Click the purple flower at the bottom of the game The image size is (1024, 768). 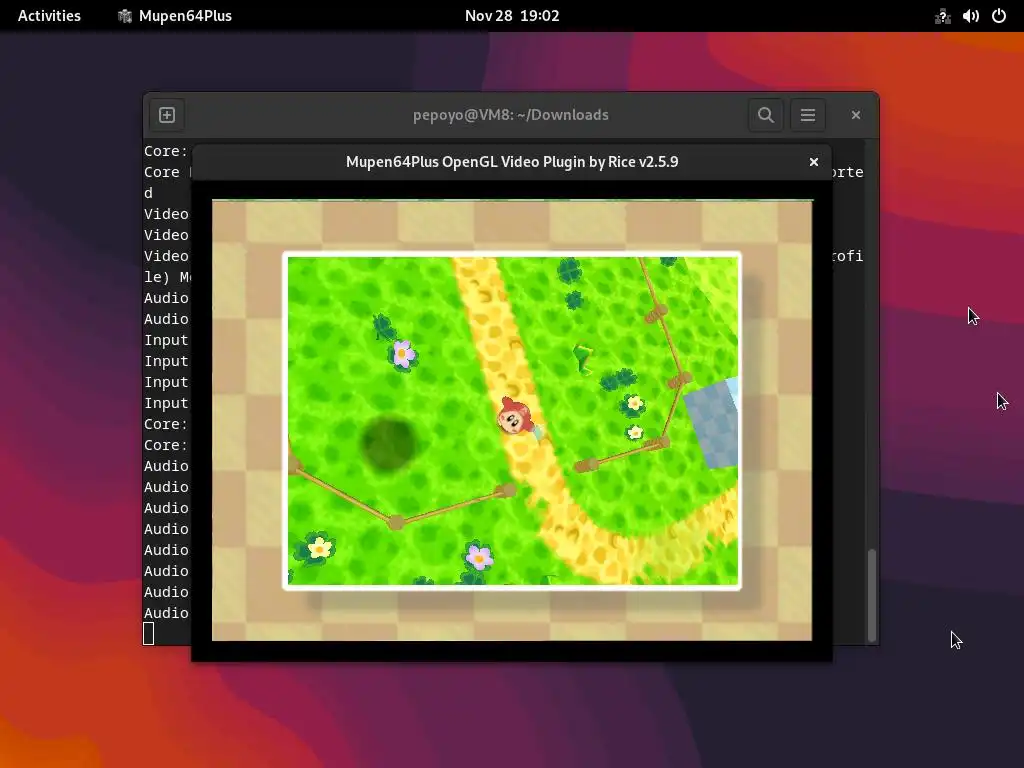coord(479,556)
